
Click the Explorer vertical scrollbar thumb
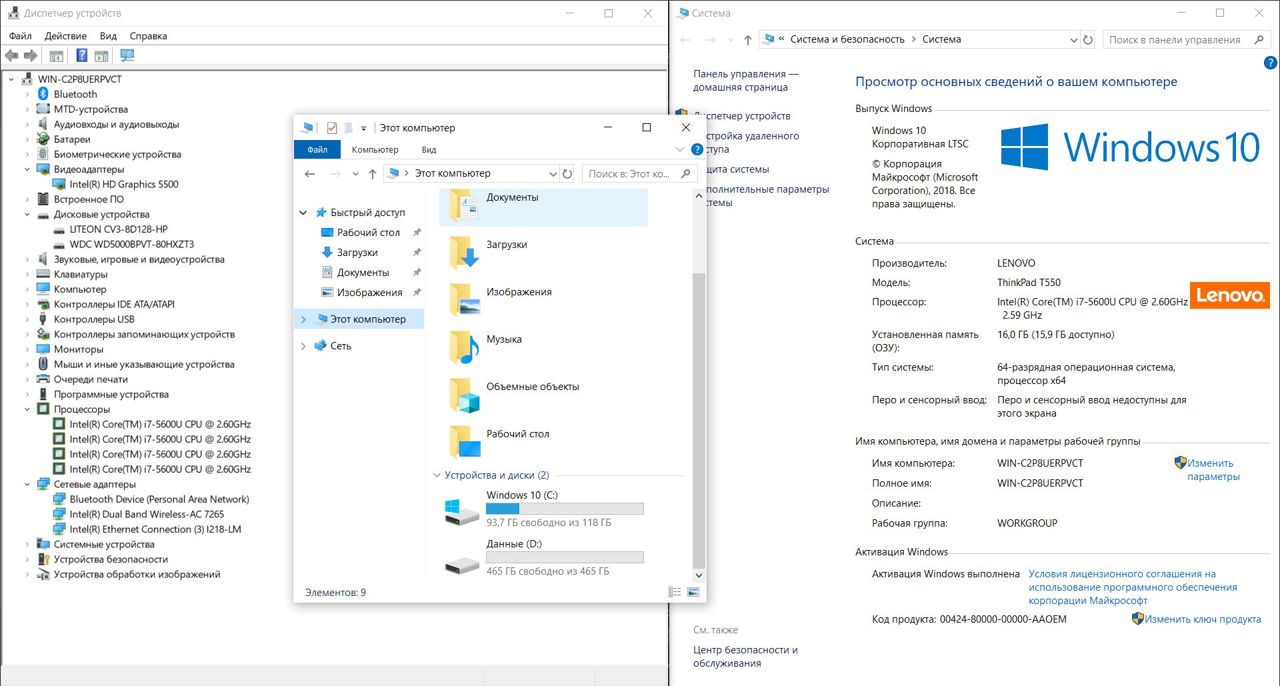(699, 420)
